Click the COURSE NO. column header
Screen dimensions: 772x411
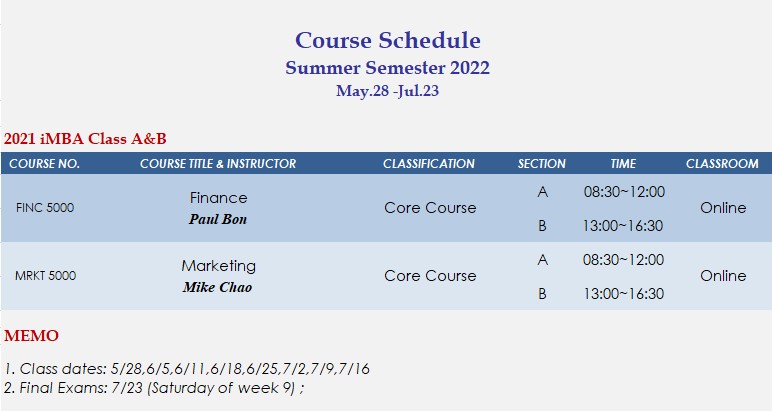(x=44, y=164)
